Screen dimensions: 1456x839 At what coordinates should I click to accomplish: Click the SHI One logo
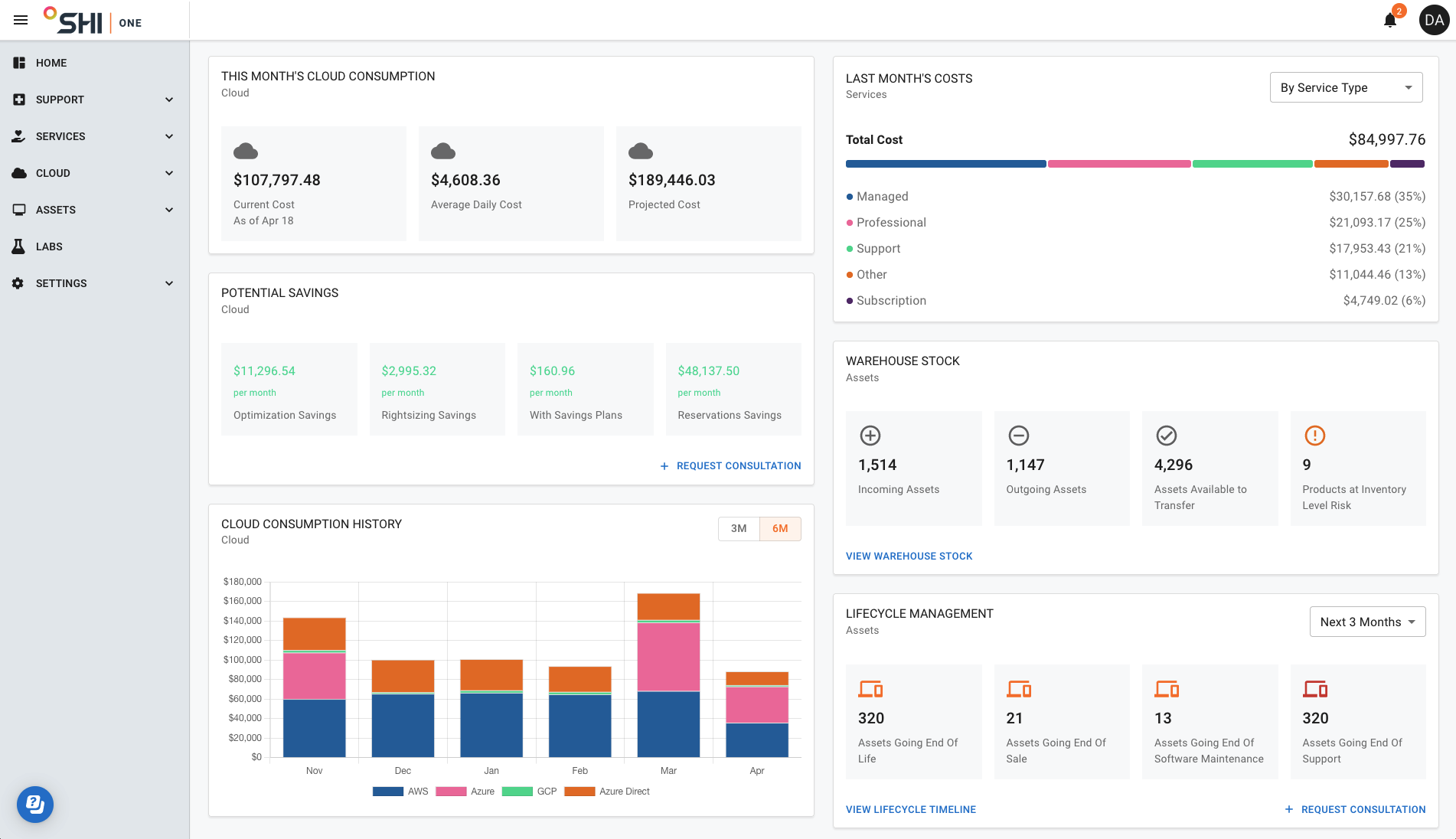[93, 21]
